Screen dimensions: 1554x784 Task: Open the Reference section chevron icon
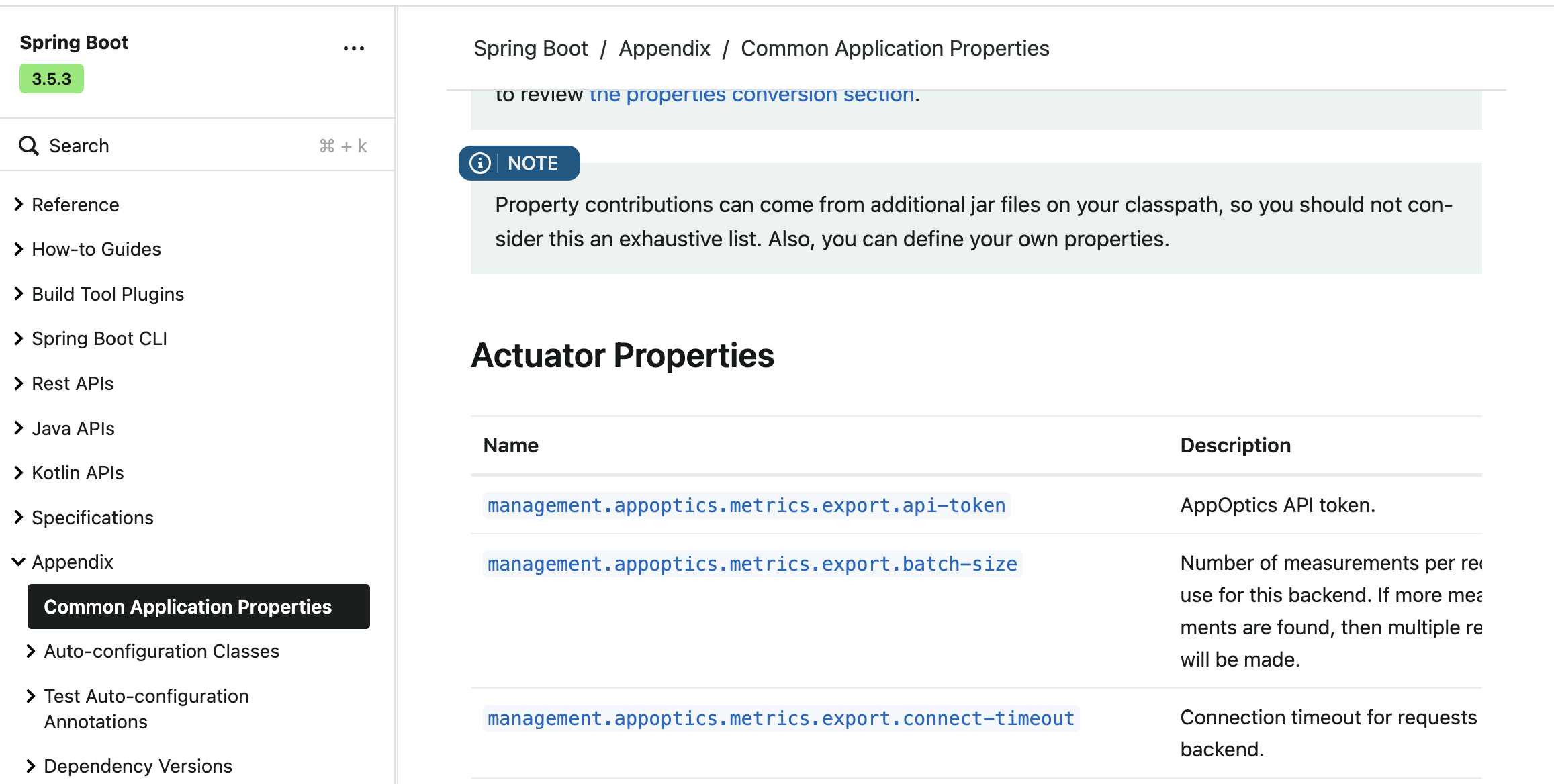(18, 204)
